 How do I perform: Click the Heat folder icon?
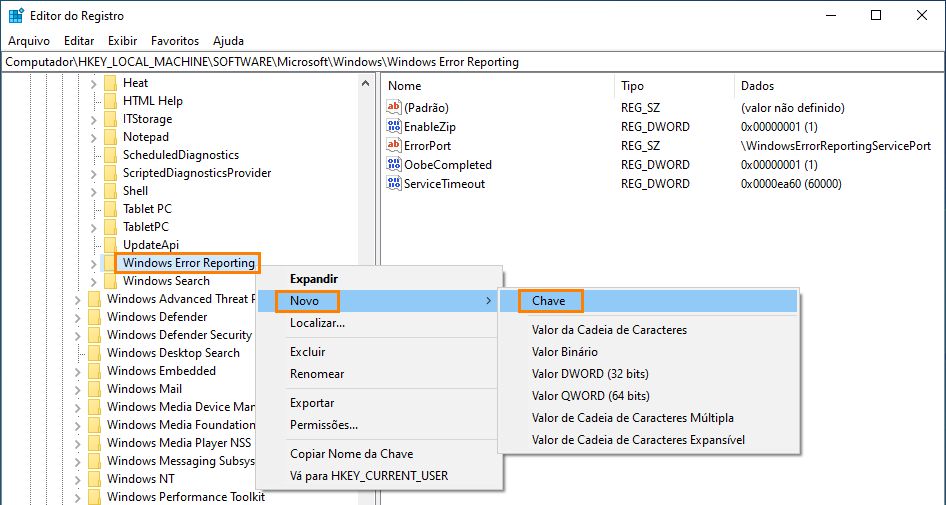click(x=110, y=83)
